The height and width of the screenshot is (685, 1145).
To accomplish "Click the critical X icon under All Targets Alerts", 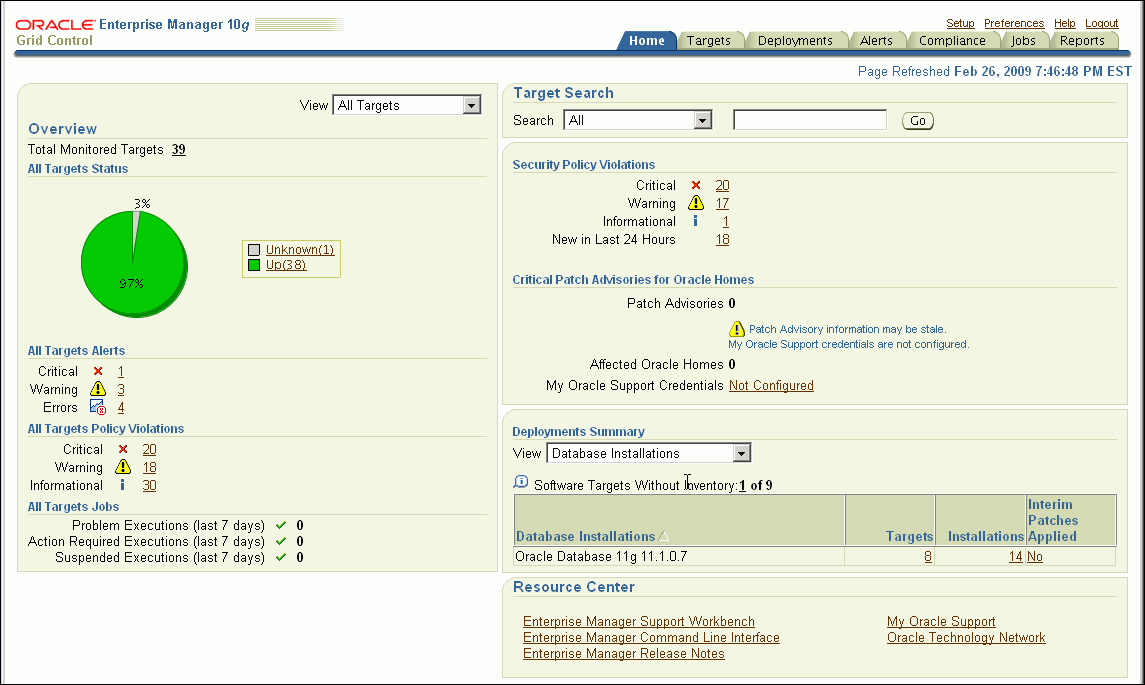I will click(98, 371).
